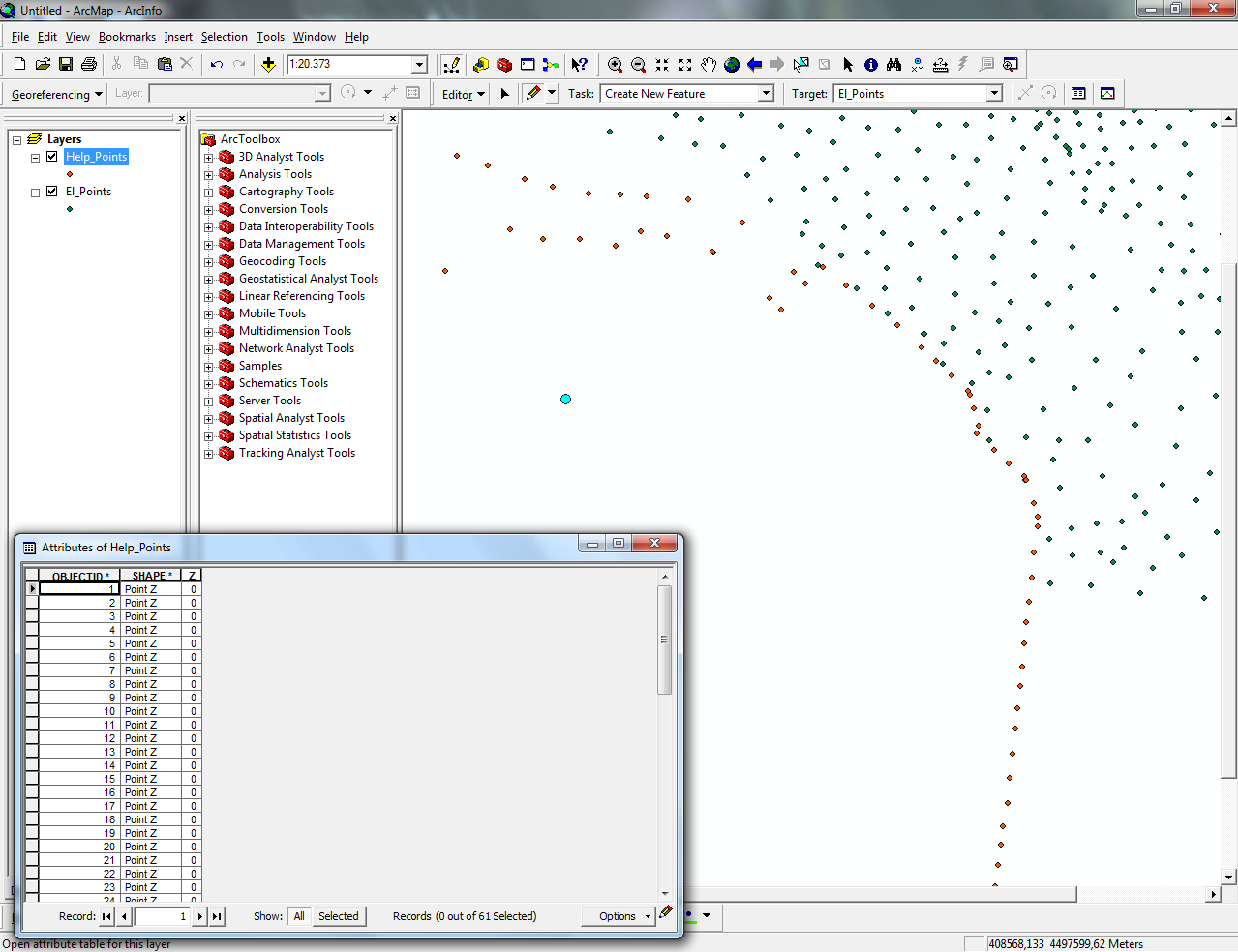The width and height of the screenshot is (1238, 952).
Task: Activate the Pan hand tool
Action: click(709, 65)
